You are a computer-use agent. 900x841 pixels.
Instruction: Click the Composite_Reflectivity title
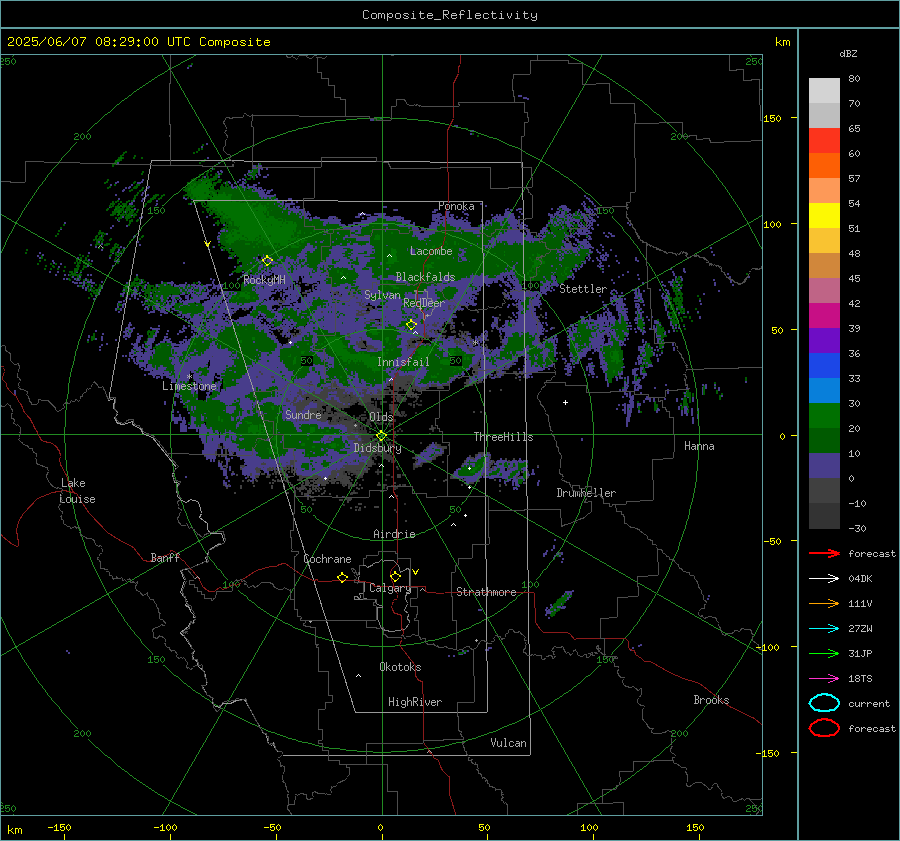coord(450,15)
